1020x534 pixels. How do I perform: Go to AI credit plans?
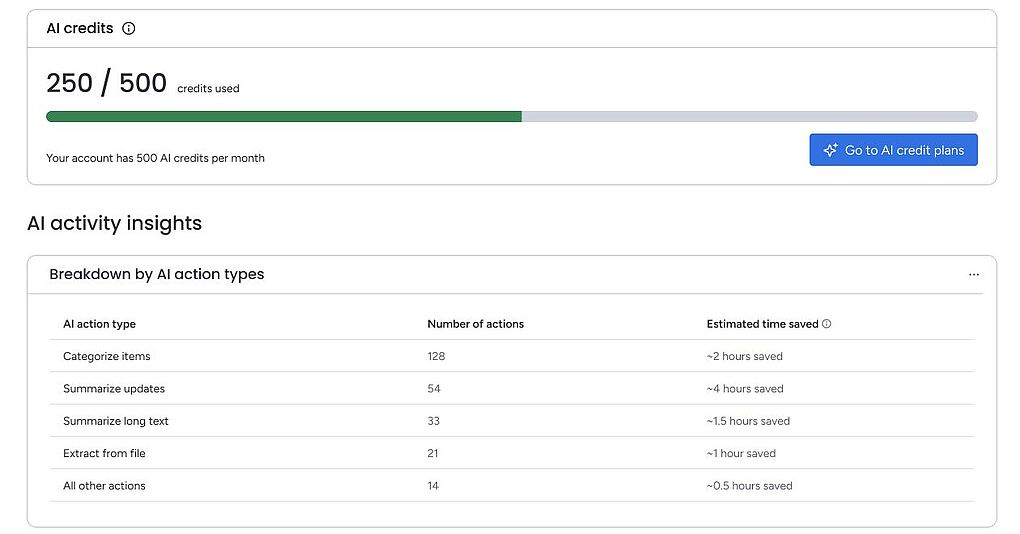tap(893, 150)
